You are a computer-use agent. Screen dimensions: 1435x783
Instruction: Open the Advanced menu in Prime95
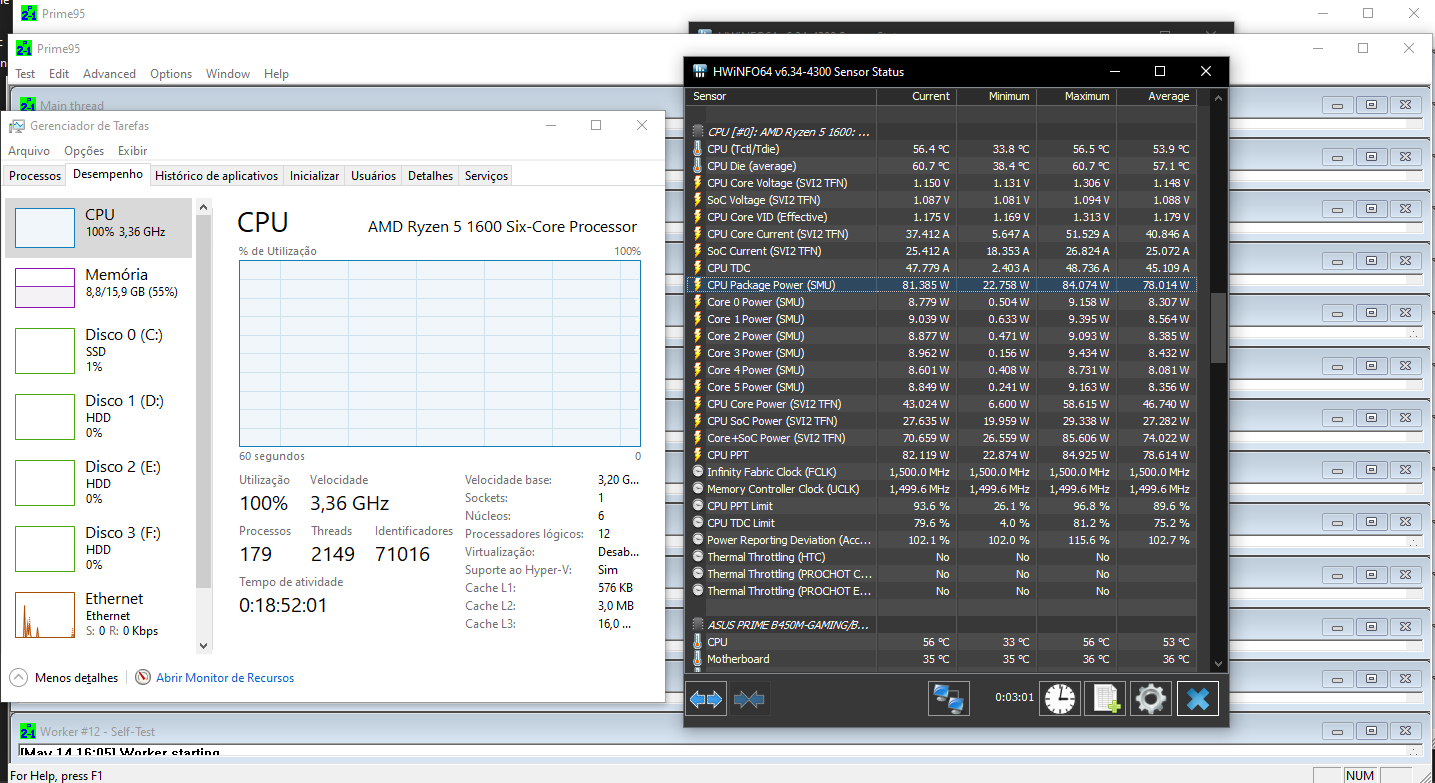point(109,74)
